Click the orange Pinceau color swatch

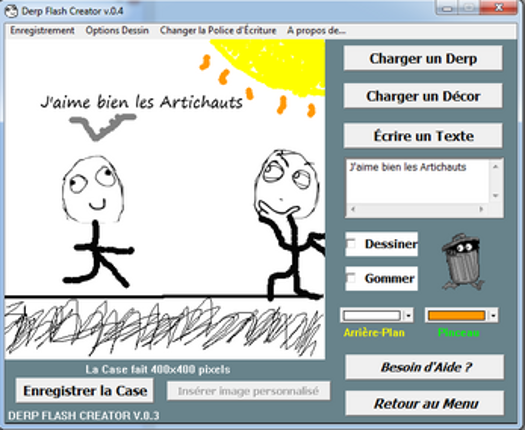(456, 315)
